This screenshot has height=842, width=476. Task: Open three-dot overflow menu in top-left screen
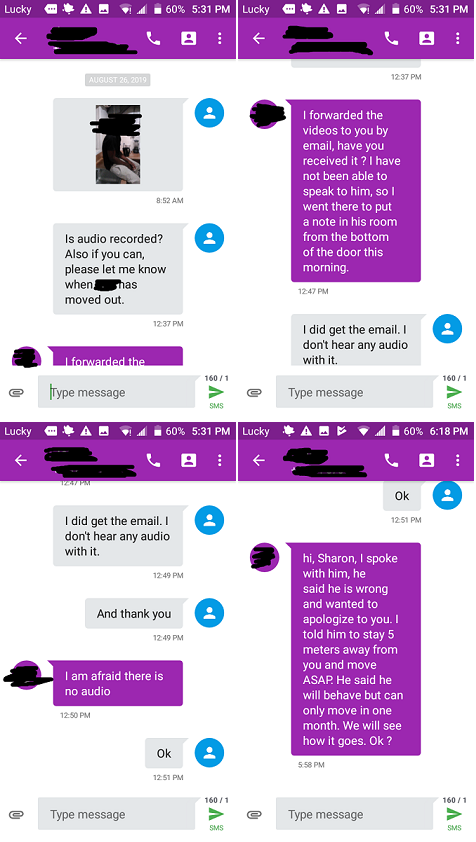coord(220,38)
